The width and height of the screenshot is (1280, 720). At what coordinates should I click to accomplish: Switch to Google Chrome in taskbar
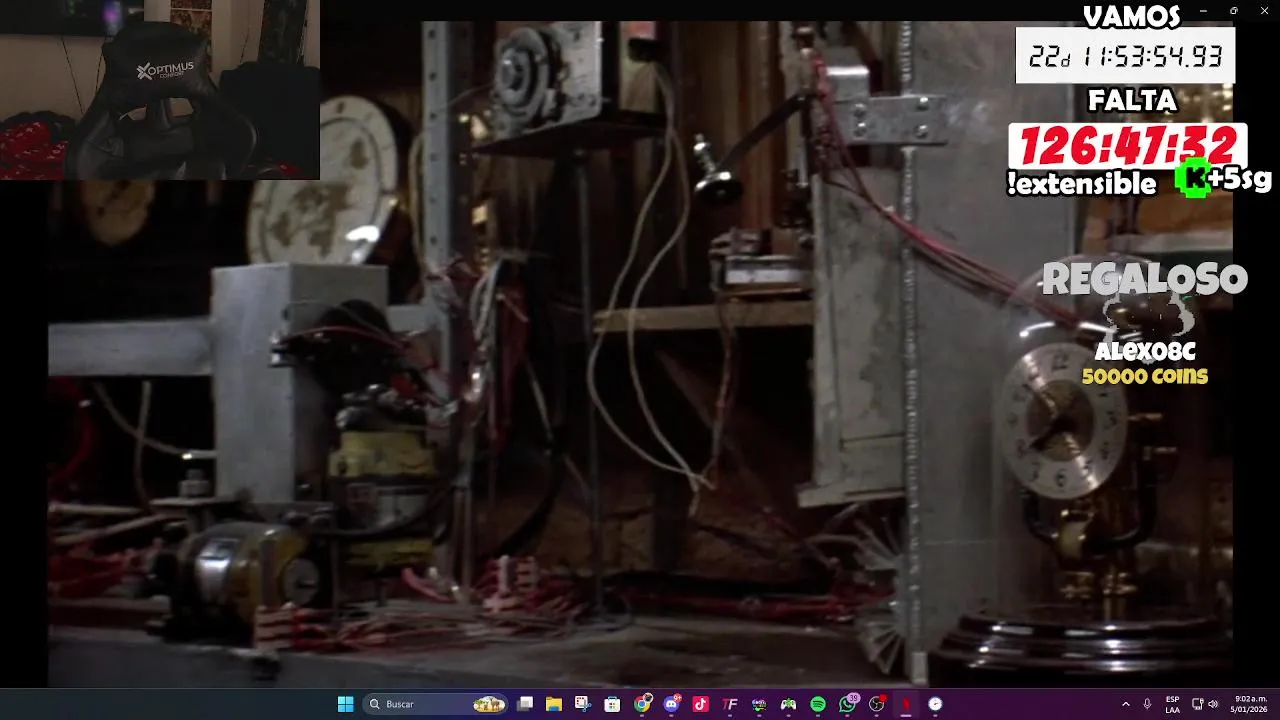(x=642, y=704)
